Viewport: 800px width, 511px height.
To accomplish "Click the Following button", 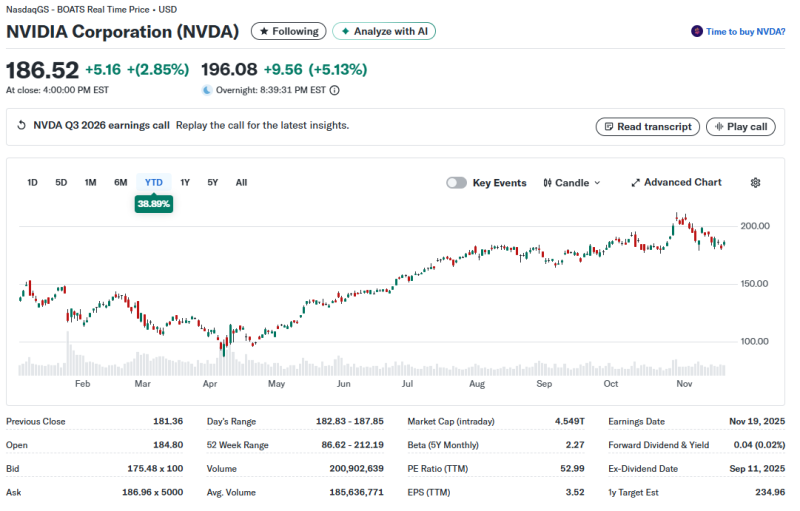I will point(288,31).
